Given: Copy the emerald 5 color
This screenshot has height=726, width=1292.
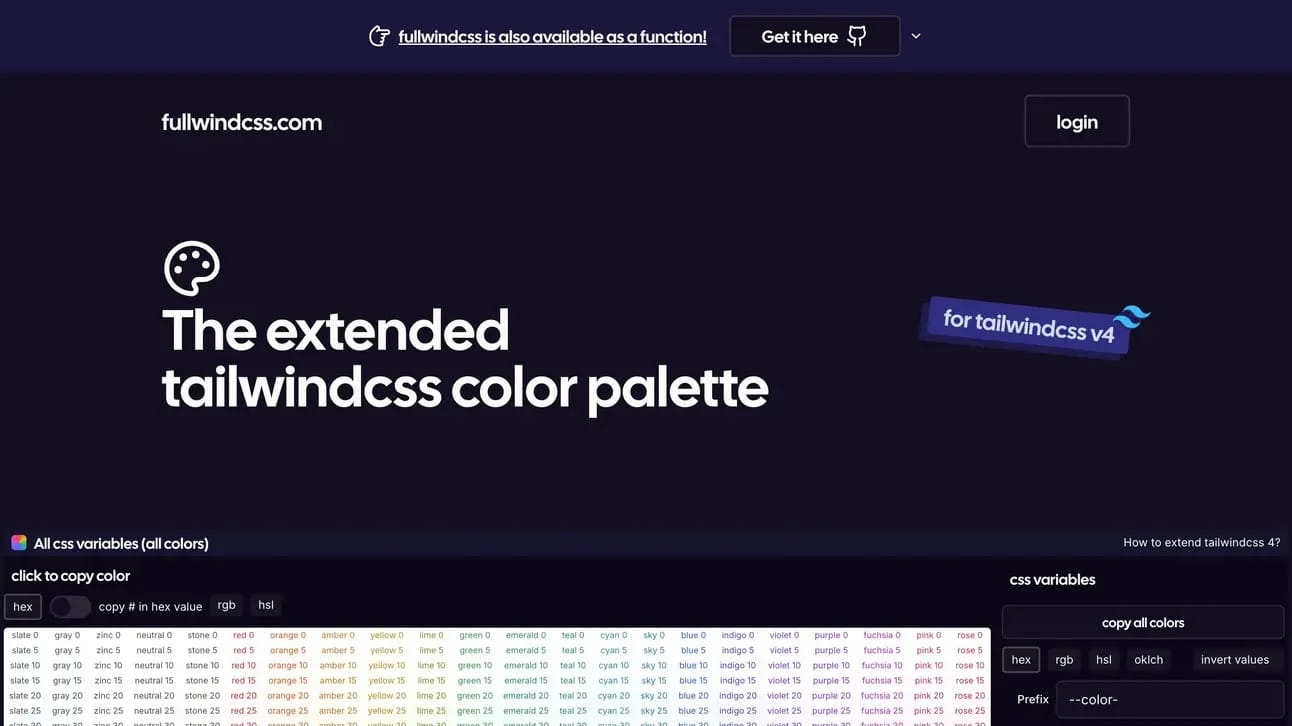Looking at the screenshot, I should click(x=526, y=650).
